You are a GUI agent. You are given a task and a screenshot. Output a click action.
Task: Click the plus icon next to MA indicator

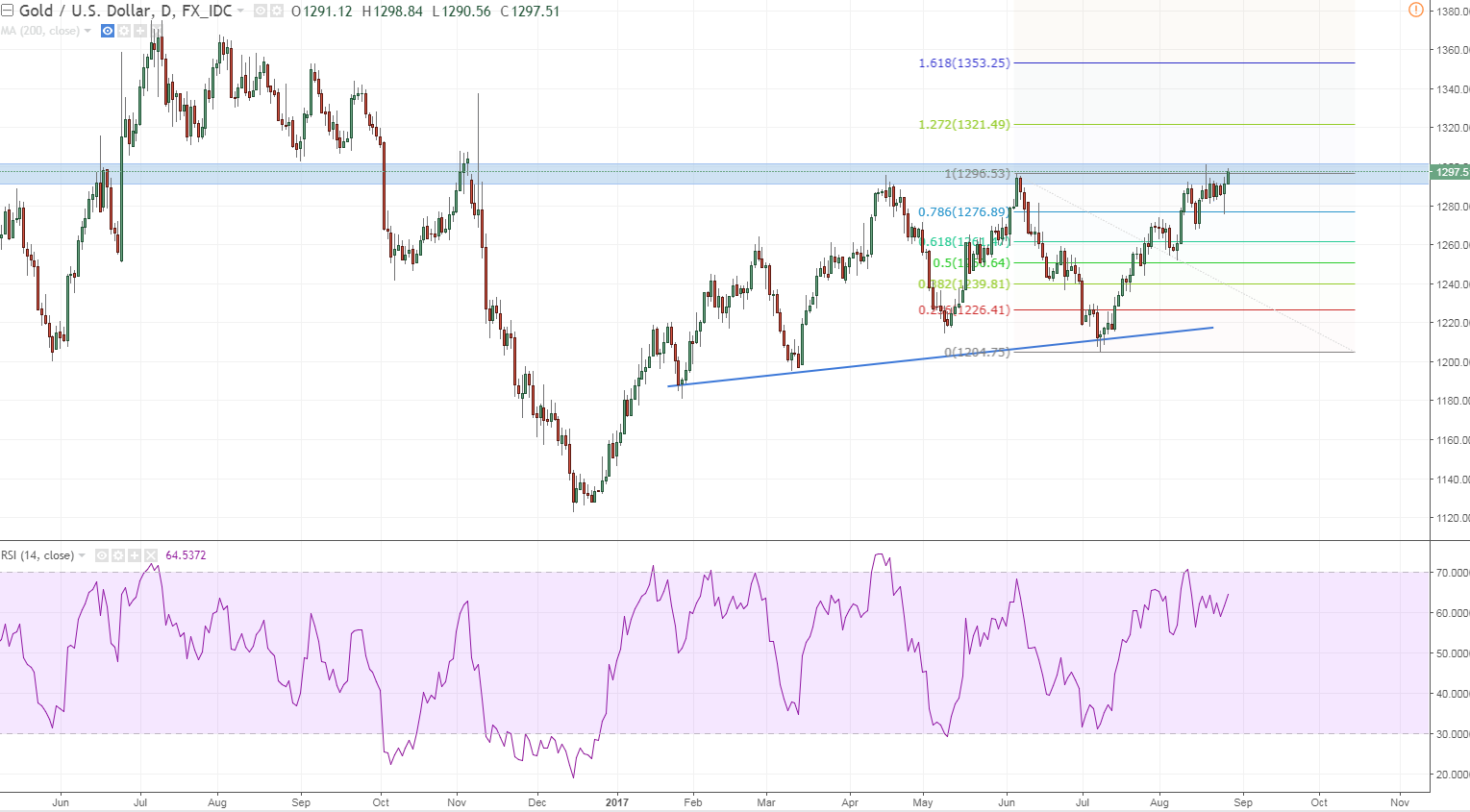click(139, 31)
